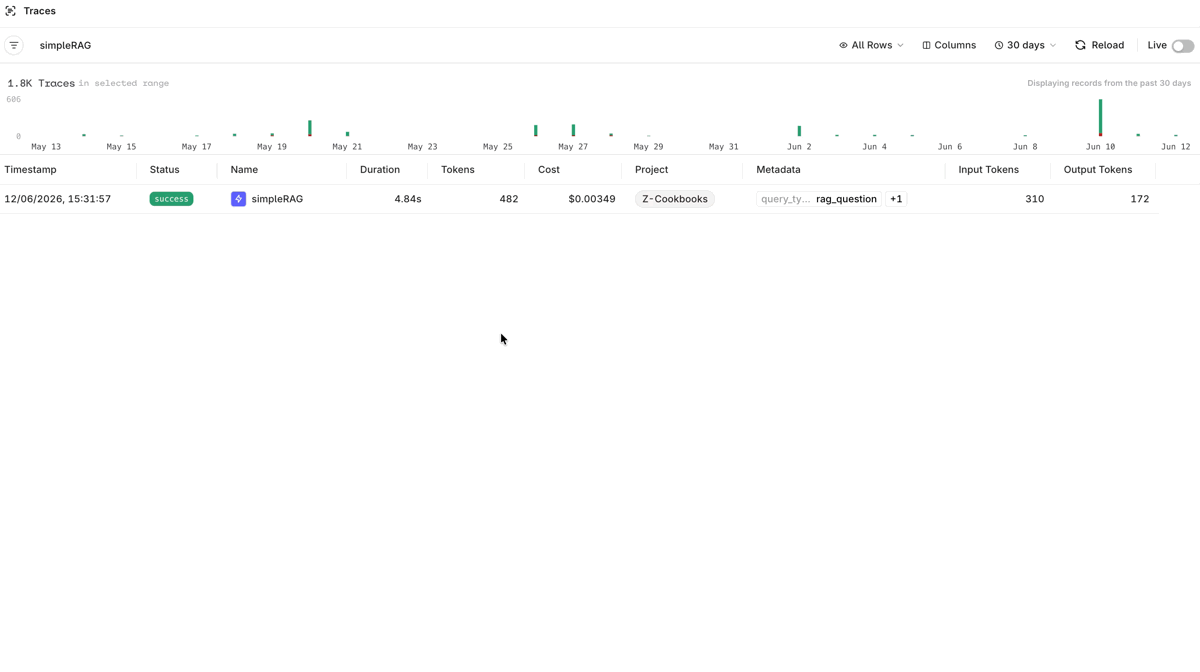Click the Traces page icon
1200x672 pixels.
[11, 11]
